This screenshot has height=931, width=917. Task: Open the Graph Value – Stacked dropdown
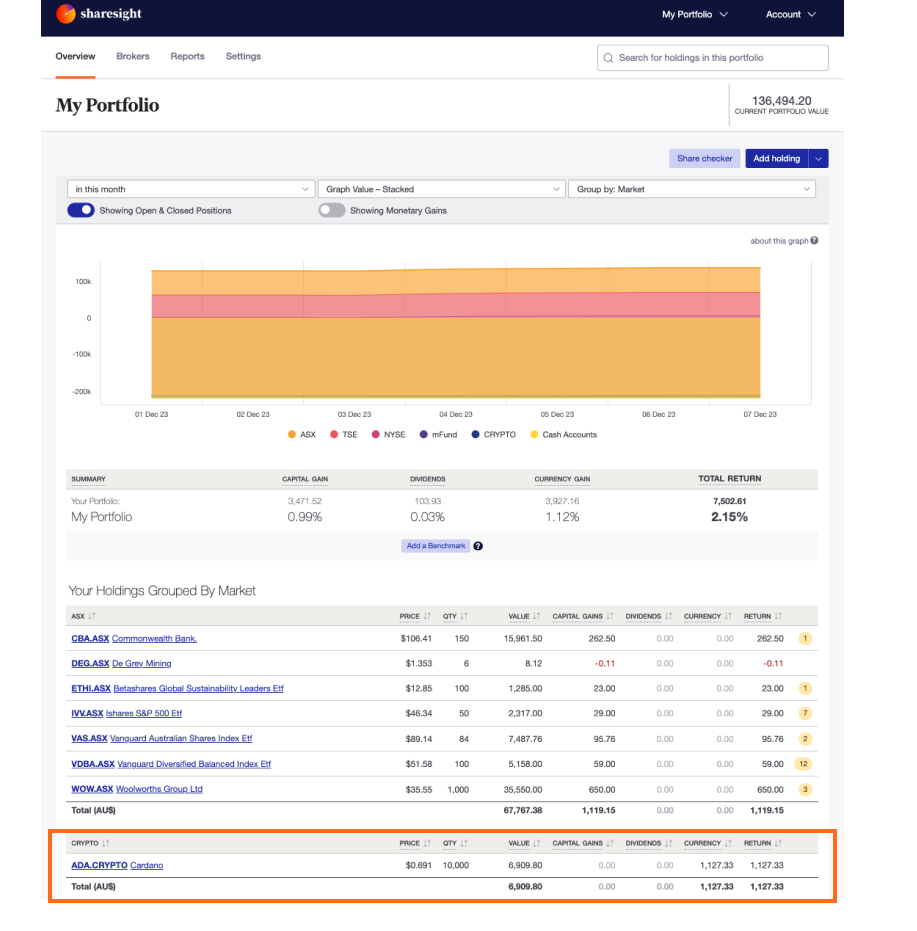coord(441,189)
